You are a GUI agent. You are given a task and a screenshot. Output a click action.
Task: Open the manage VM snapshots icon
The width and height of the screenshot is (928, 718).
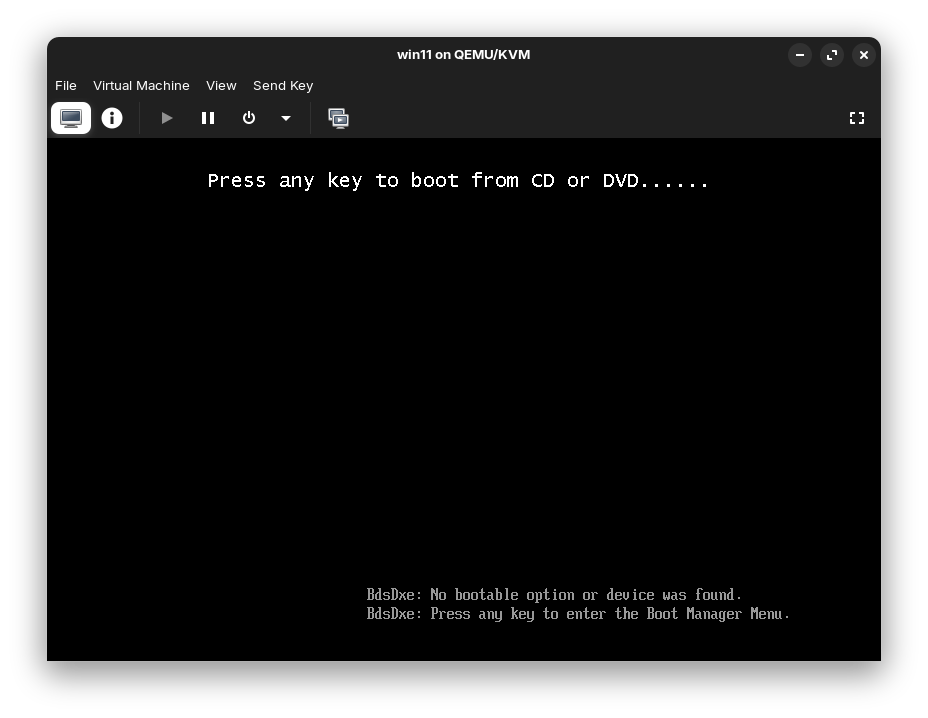pyautogui.click(x=339, y=118)
